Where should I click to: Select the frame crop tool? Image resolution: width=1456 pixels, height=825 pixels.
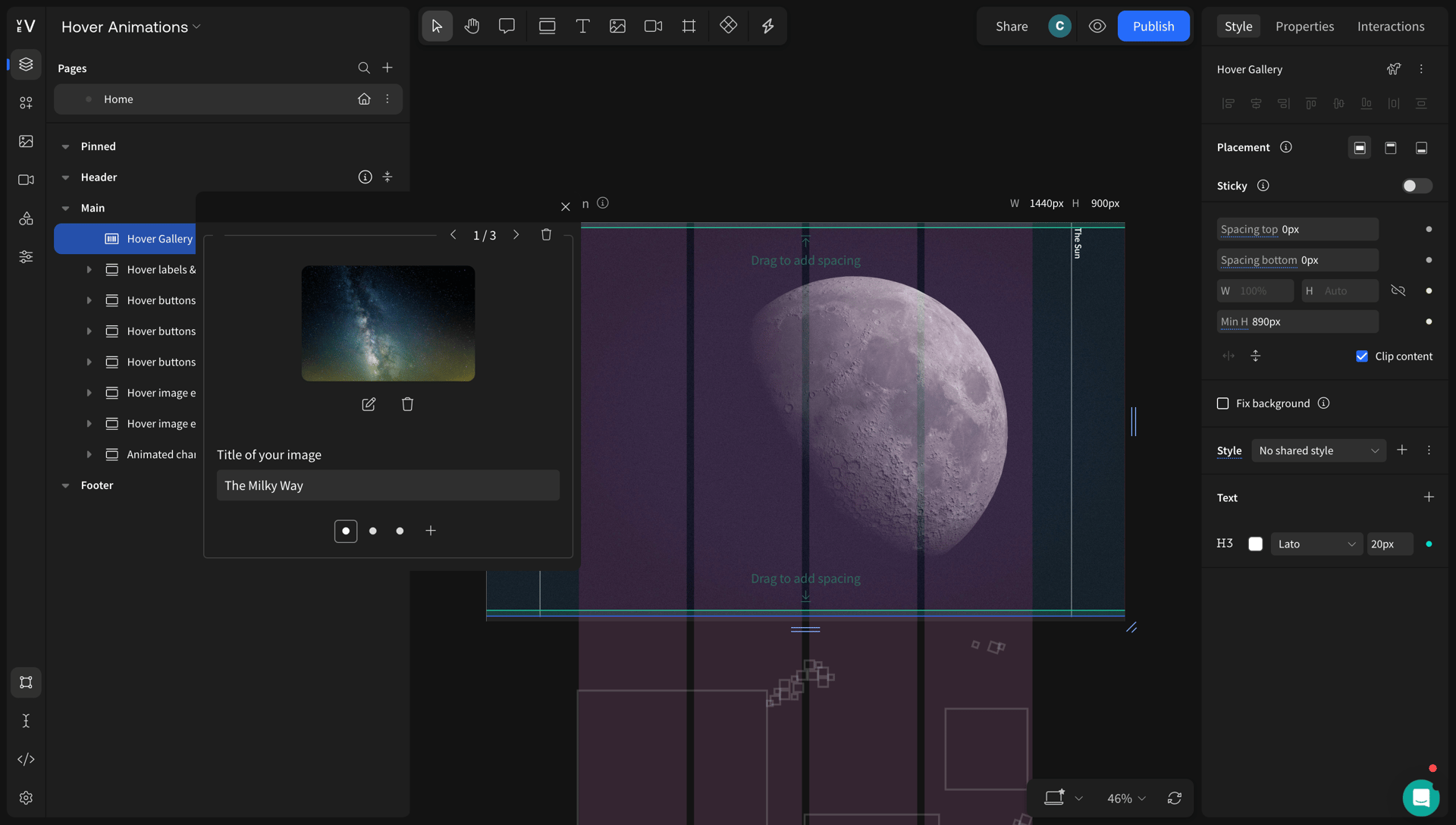click(689, 27)
